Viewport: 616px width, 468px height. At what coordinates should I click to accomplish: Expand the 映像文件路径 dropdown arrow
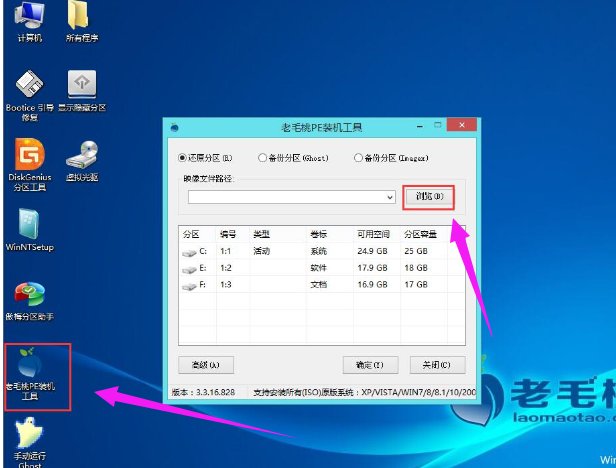tap(389, 197)
